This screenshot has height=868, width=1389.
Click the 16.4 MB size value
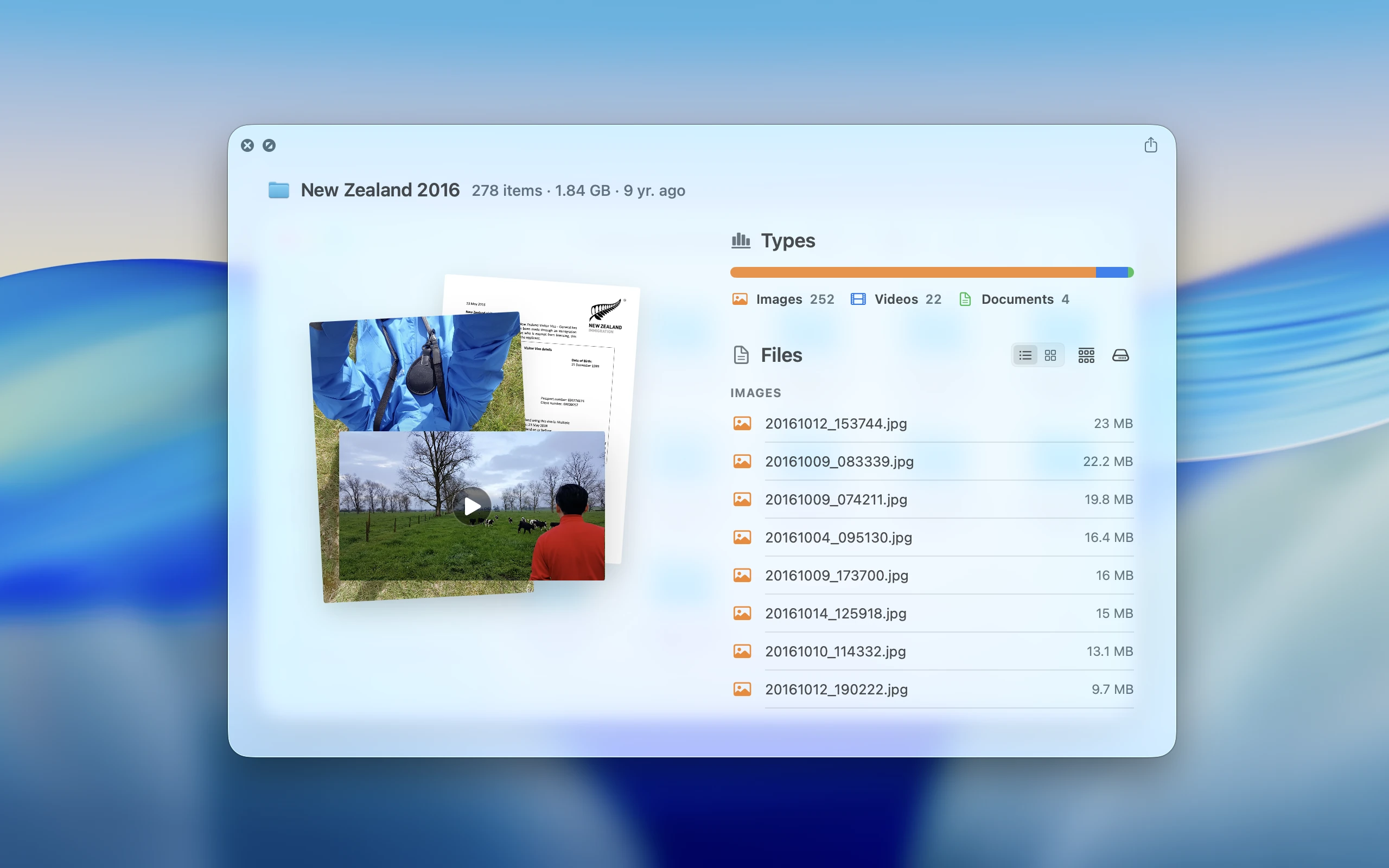(1108, 537)
